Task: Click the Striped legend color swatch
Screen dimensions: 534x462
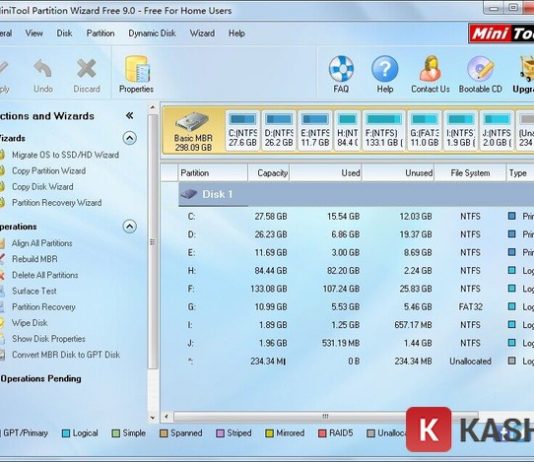Action: coord(221,433)
